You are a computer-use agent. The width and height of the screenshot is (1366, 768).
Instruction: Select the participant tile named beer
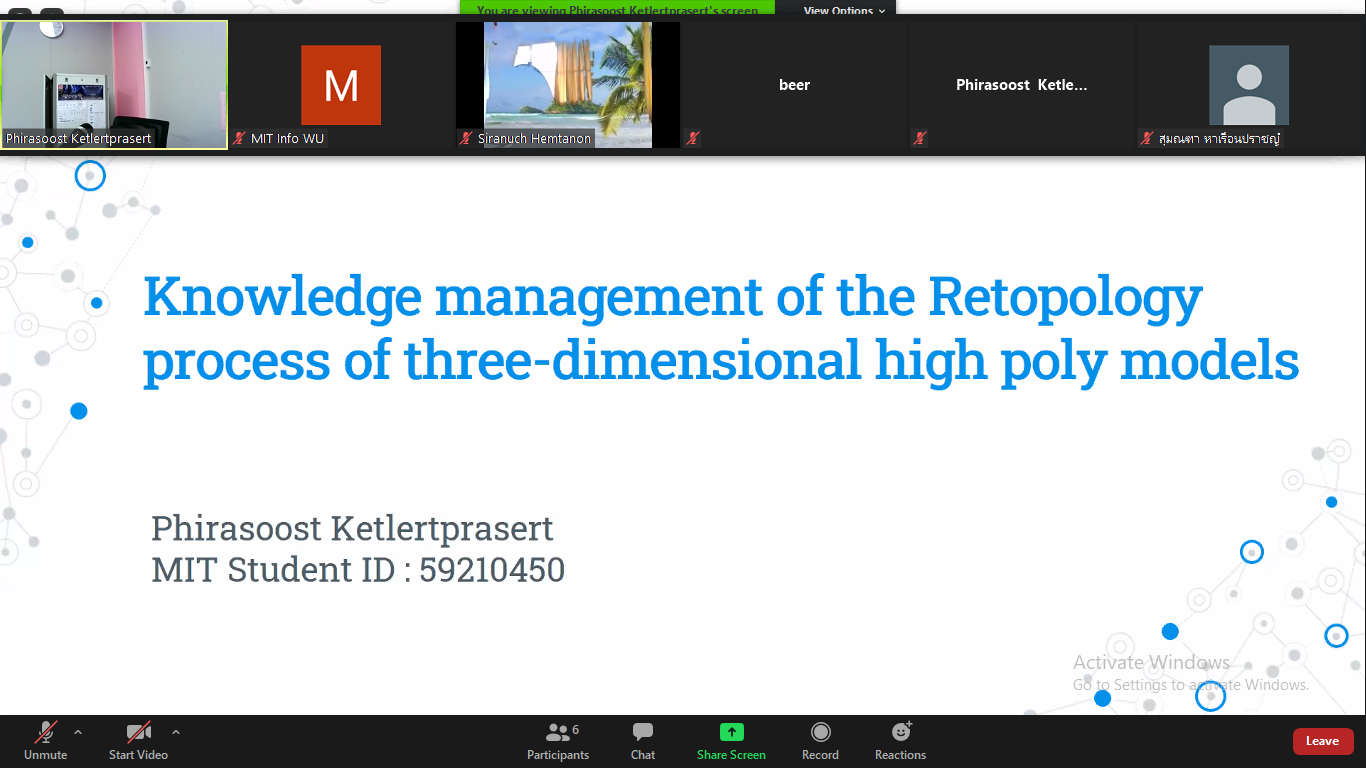pos(794,85)
